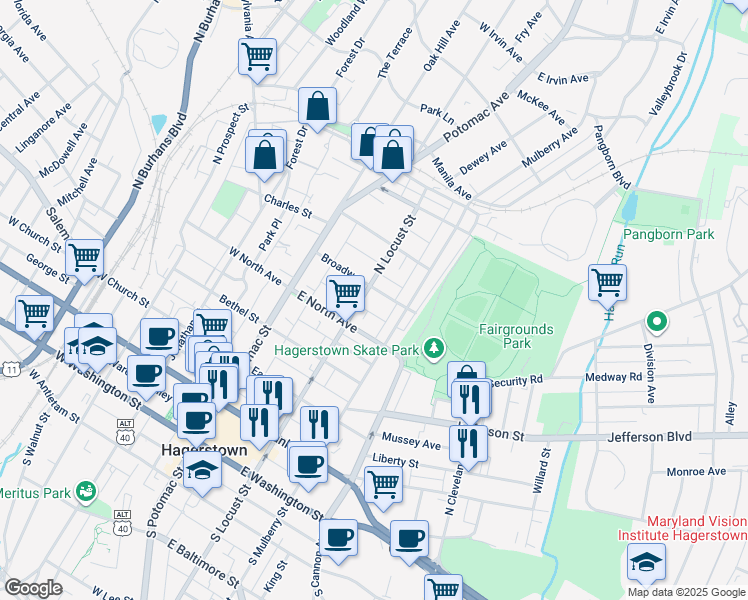Select the graduation cap marker below Hagerstown label
The width and height of the screenshot is (748, 600).
point(203,472)
